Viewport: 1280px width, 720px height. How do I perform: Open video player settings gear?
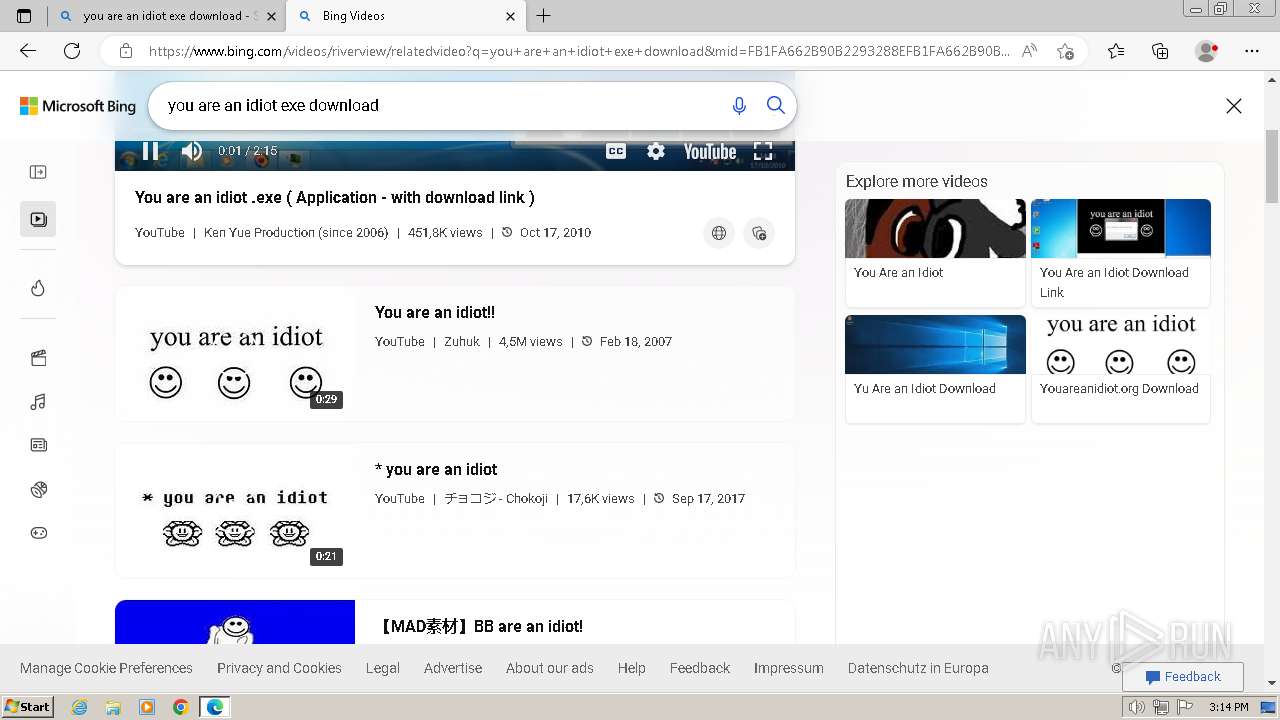point(656,151)
